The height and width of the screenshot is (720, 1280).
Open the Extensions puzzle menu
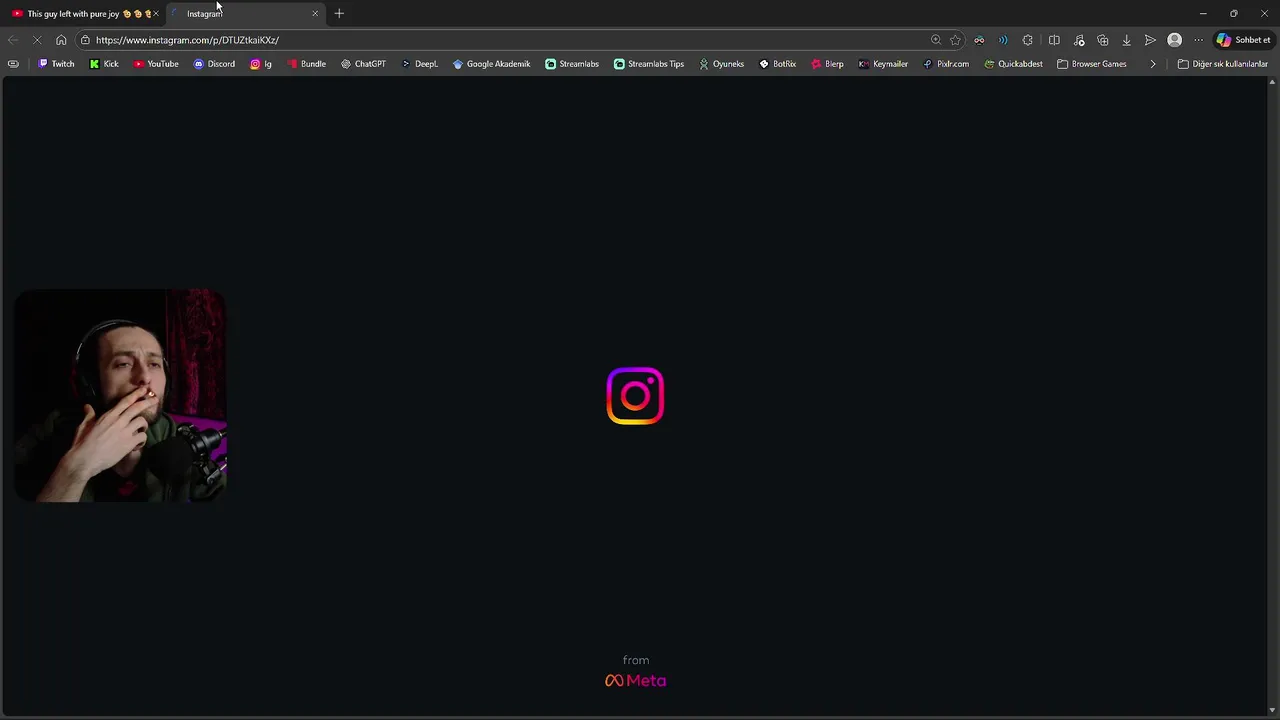(x=1027, y=40)
